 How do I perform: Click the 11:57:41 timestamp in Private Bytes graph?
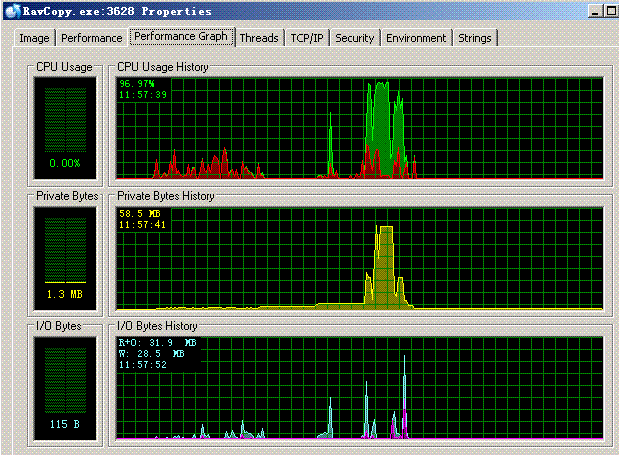pyautogui.click(x=143, y=225)
